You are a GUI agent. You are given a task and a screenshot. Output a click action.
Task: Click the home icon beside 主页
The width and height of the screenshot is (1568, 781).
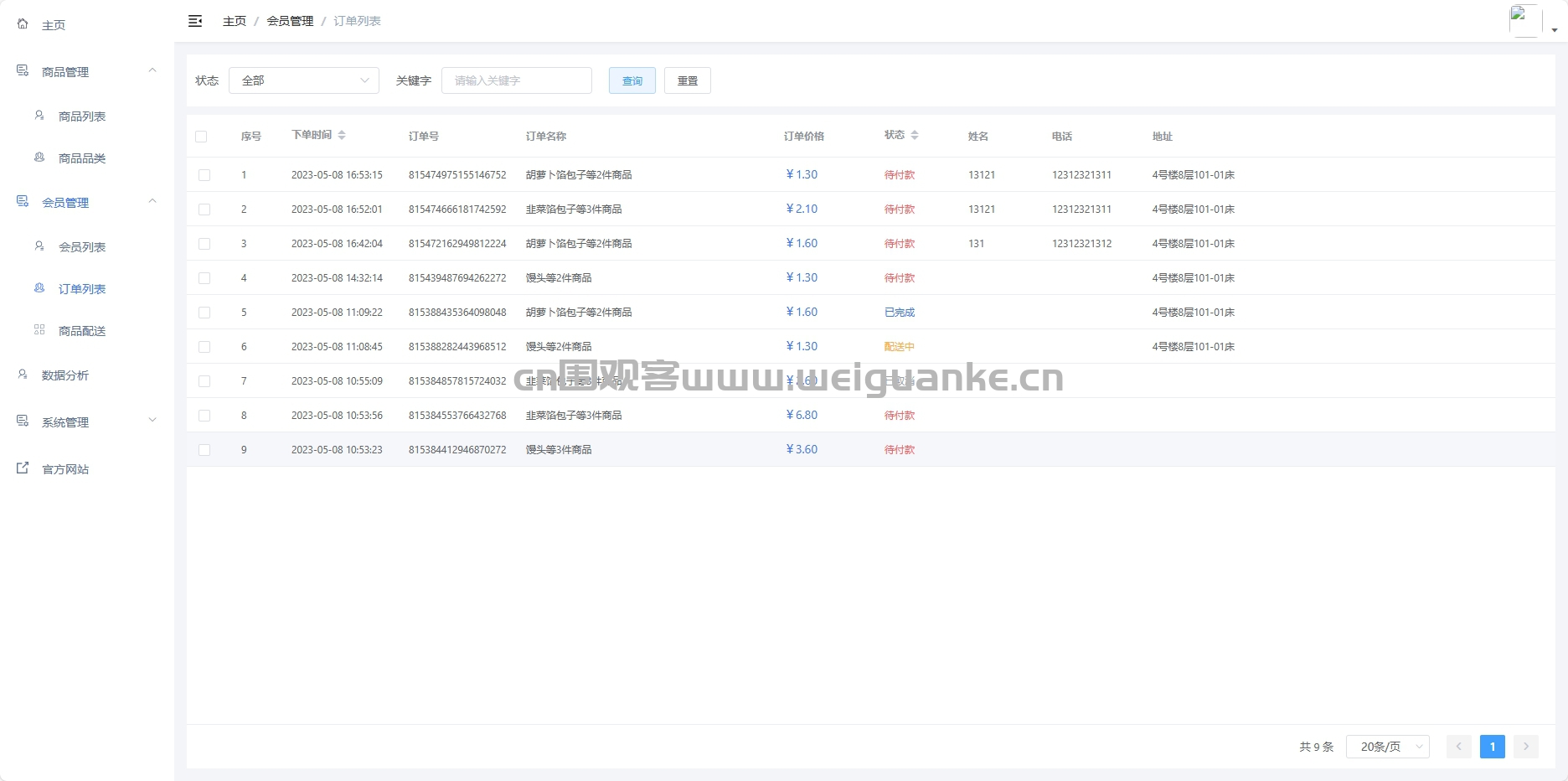point(23,24)
